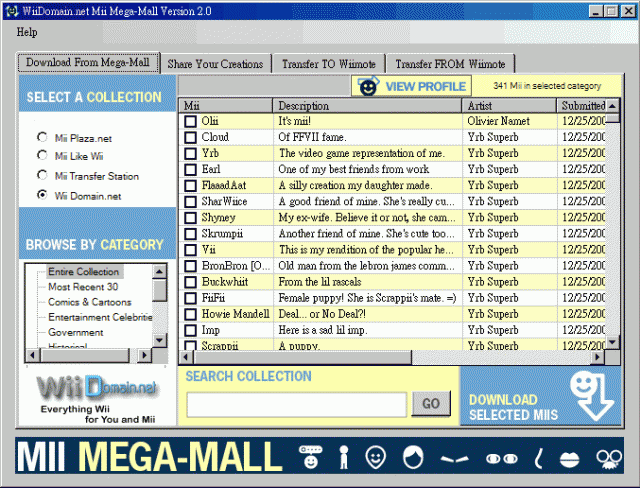Screen dimensions: 640x488
Task: Check the box for Olii
Action: pyautogui.click(x=190, y=121)
